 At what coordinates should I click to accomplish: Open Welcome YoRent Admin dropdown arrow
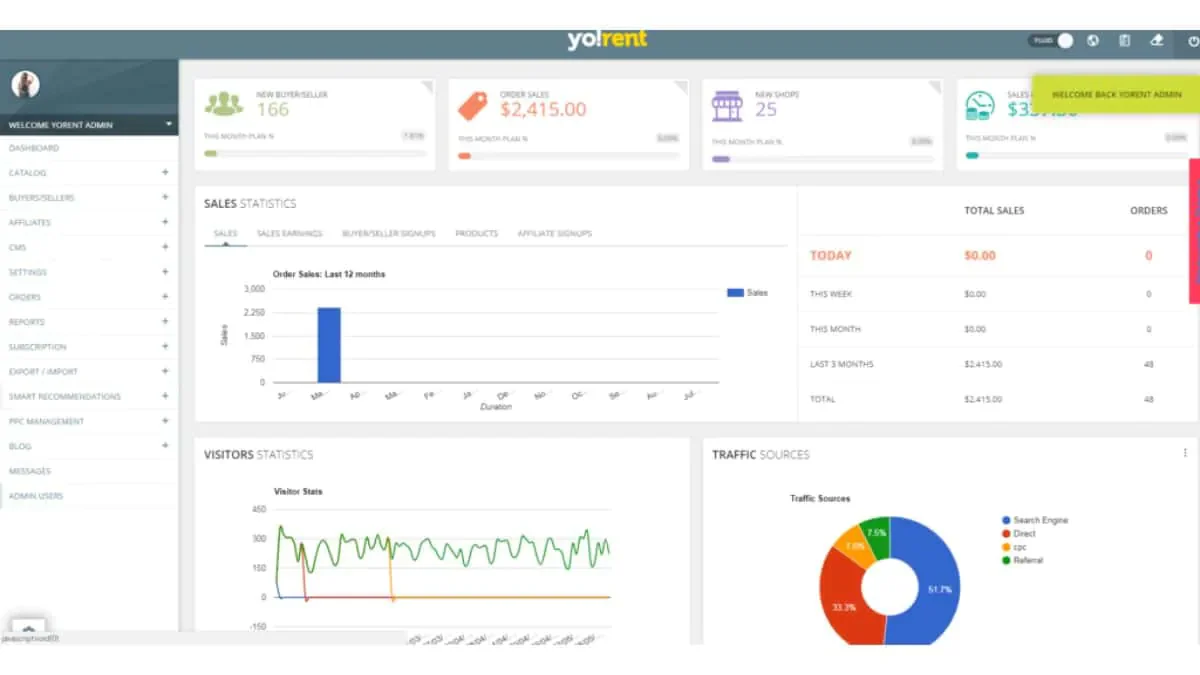(169, 125)
